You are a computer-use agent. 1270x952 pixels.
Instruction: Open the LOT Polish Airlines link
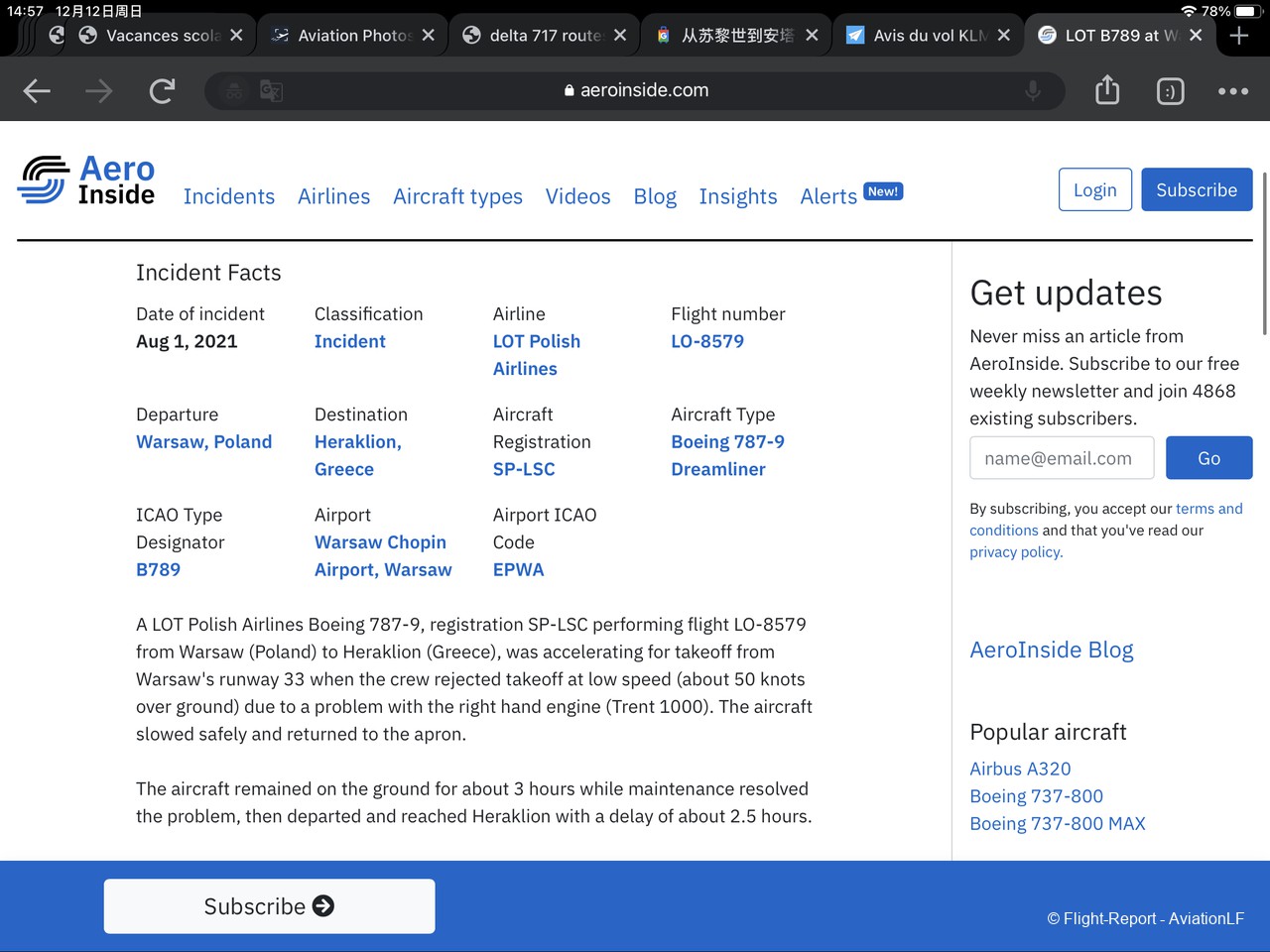(537, 355)
